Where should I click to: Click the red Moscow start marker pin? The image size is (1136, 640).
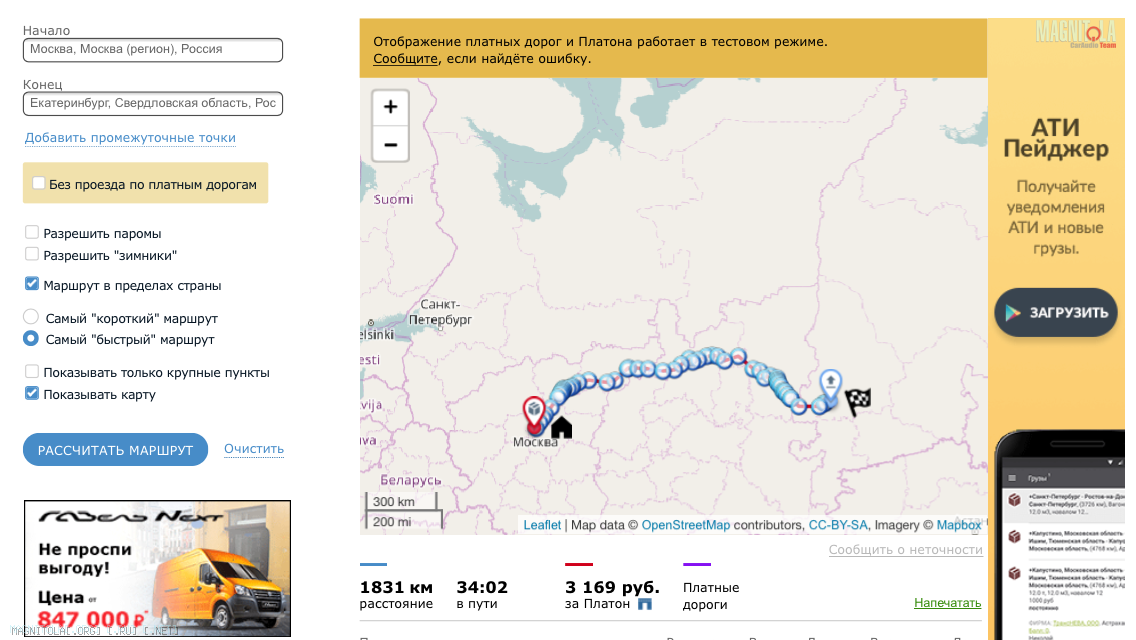534,415
